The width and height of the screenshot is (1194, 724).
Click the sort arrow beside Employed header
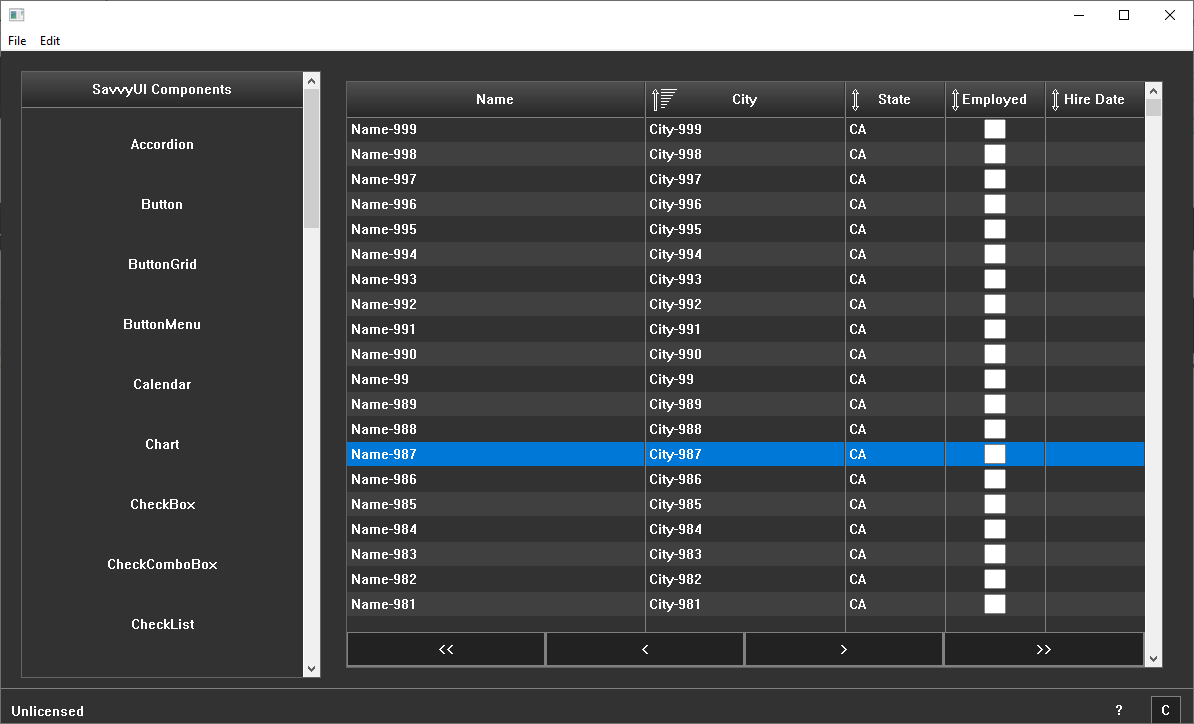pyautogui.click(x=955, y=99)
